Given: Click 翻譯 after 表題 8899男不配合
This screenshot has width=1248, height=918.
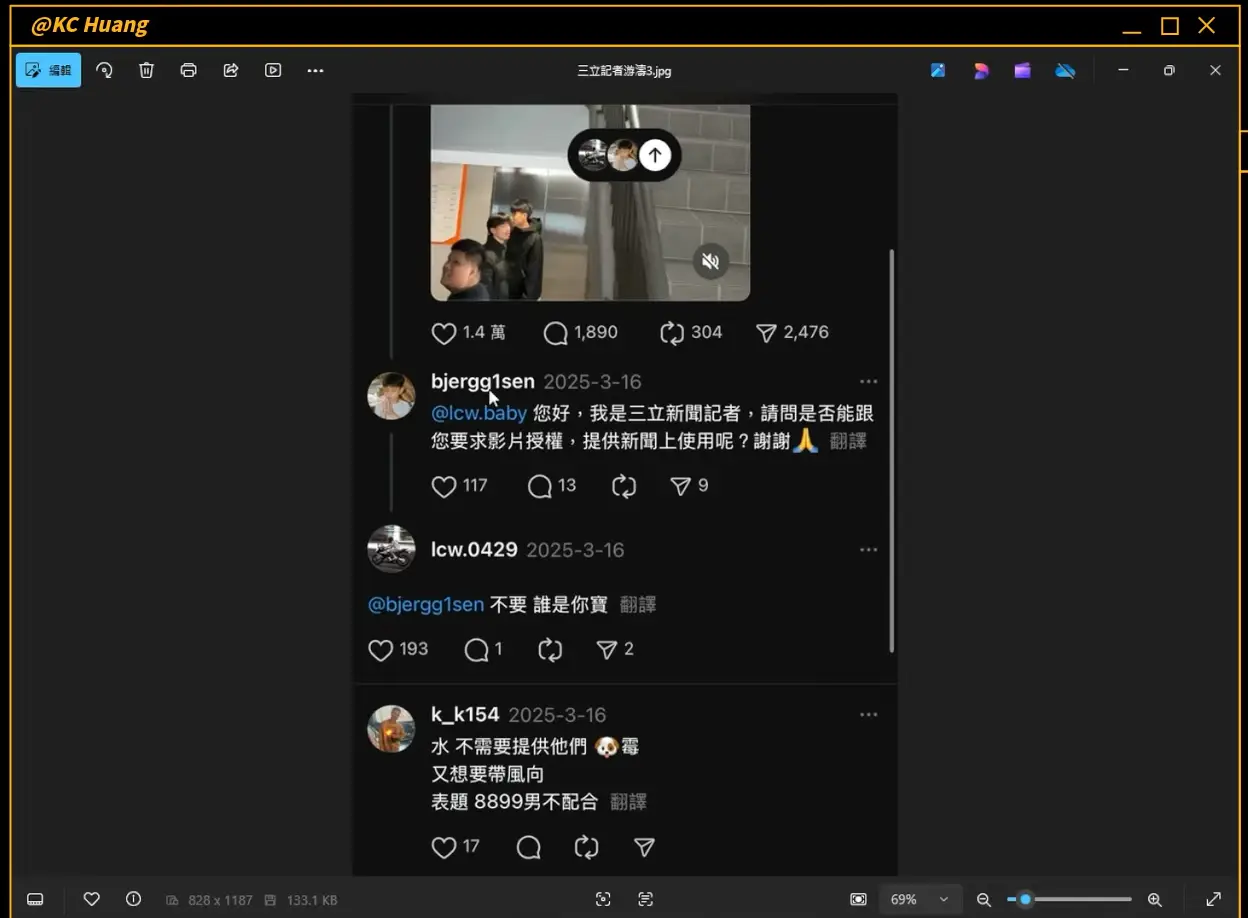Looking at the screenshot, I should [629, 802].
